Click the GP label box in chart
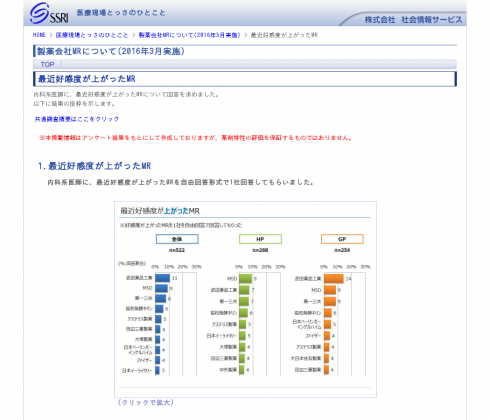490x420 pixels. (342, 239)
